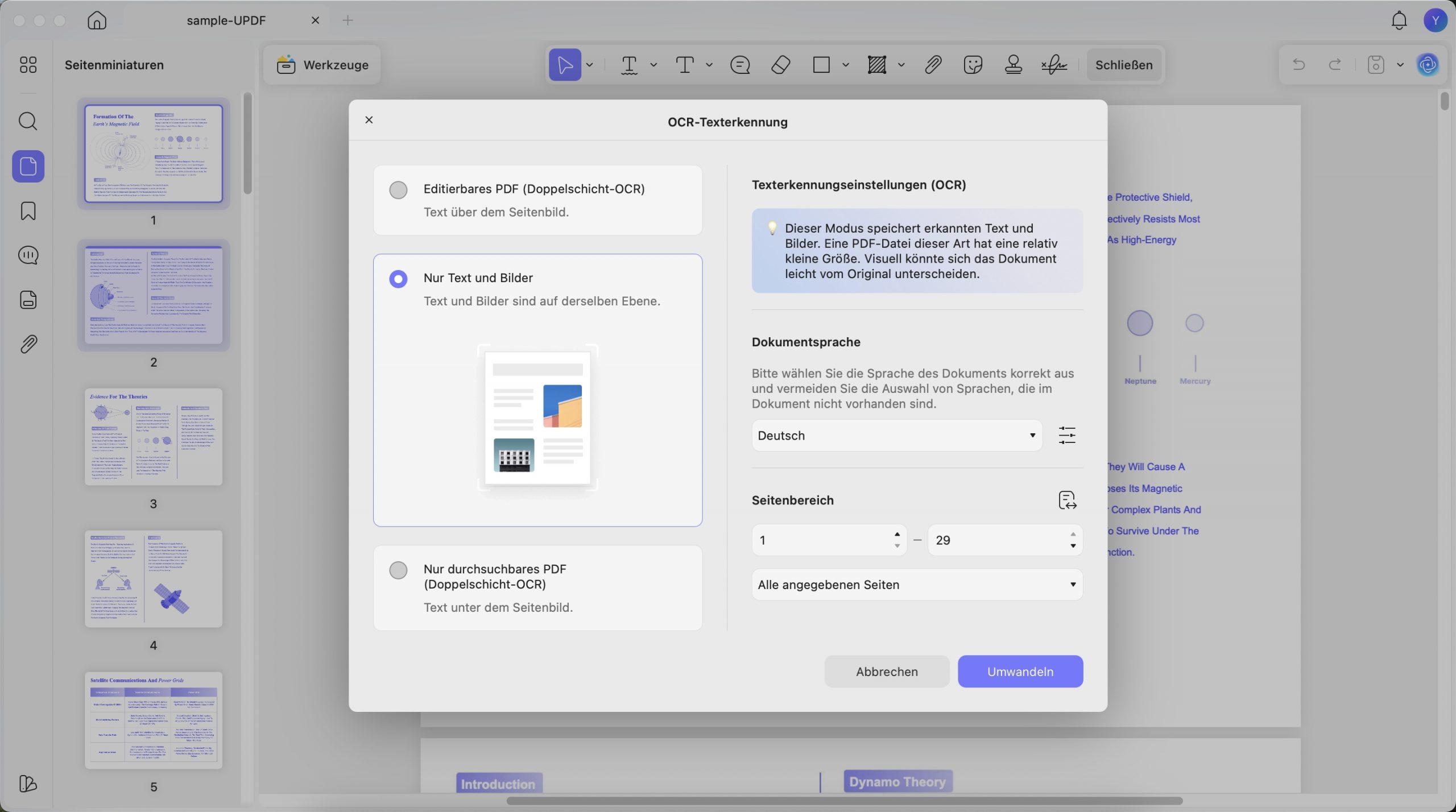This screenshot has height=812, width=1456.
Task: Expand the selection tool dropdown arrow
Action: 590,65
